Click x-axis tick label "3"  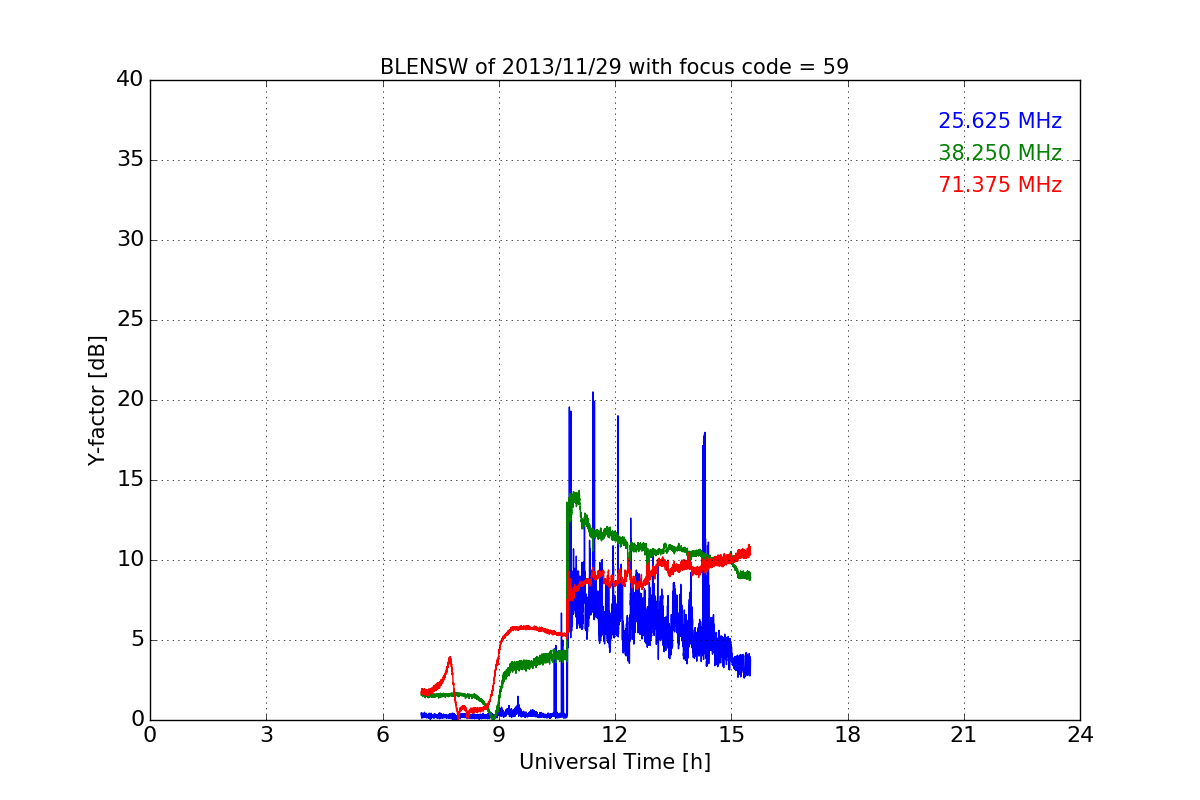tap(266, 735)
